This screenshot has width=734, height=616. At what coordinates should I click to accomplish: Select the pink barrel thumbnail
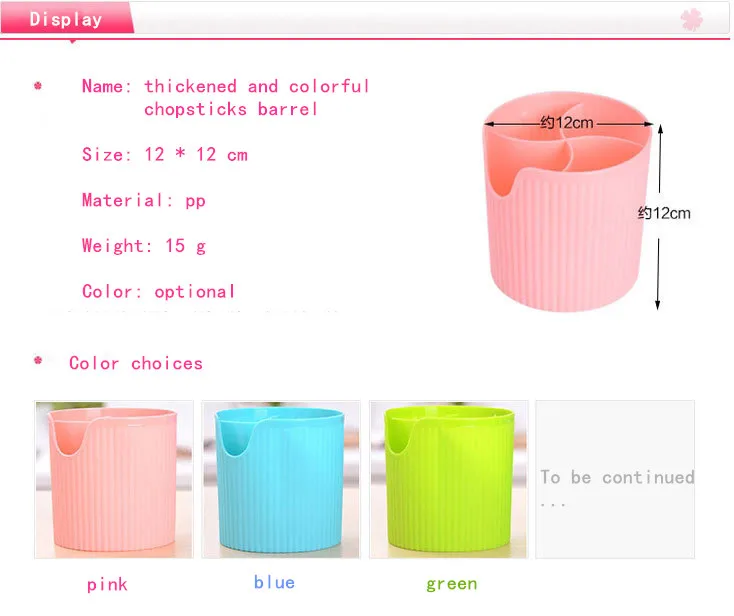114,479
